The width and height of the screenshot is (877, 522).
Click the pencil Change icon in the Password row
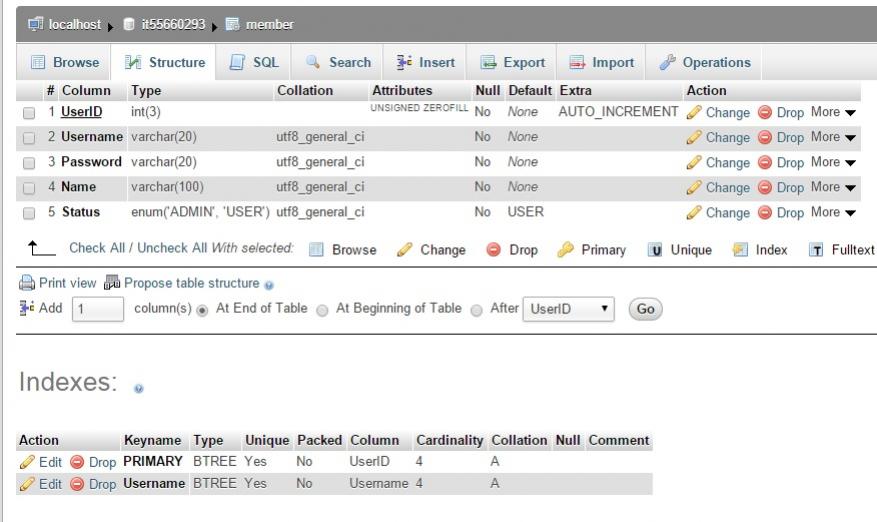coord(694,163)
